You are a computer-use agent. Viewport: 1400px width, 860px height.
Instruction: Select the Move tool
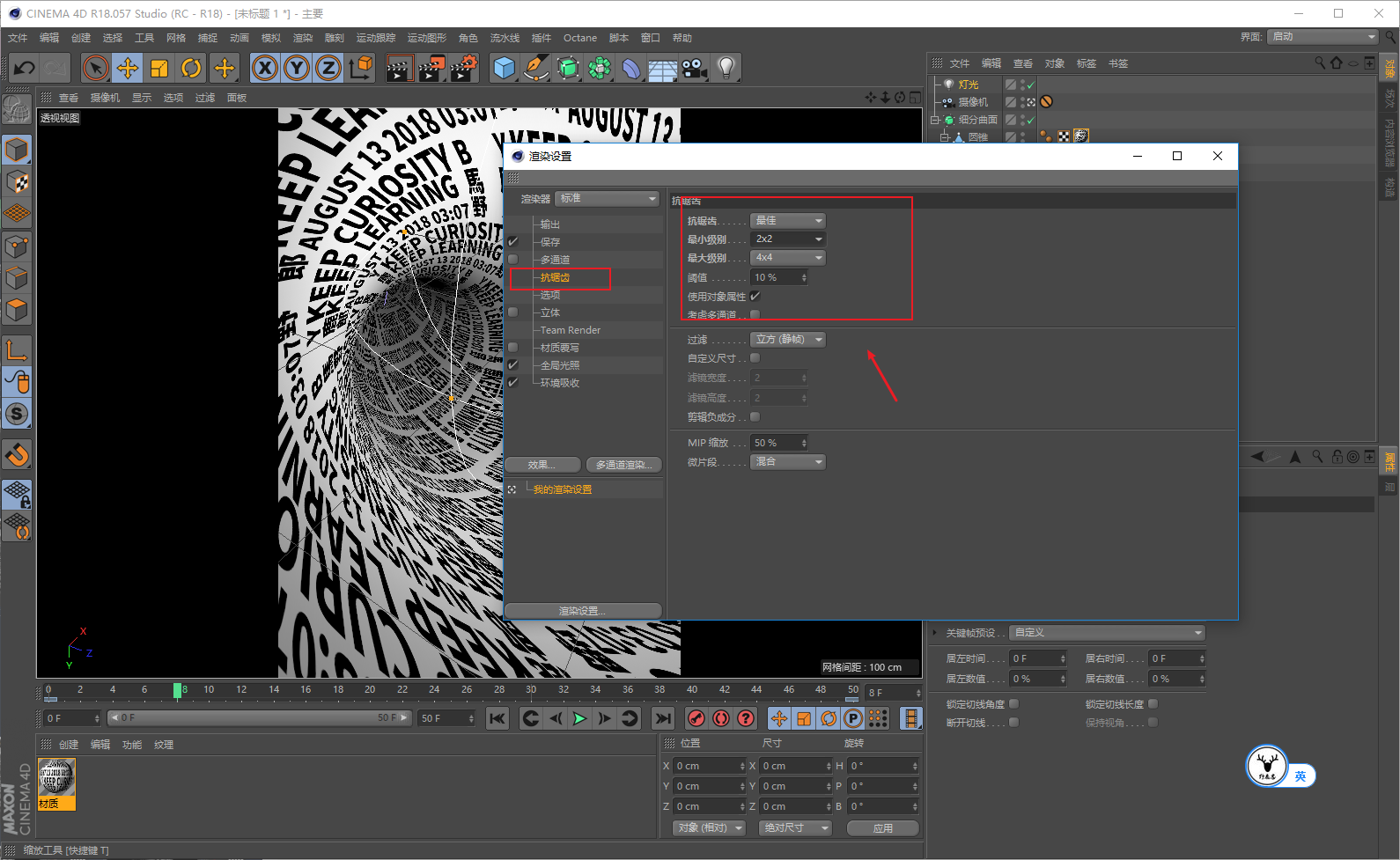pyautogui.click(x=128, y=68)
